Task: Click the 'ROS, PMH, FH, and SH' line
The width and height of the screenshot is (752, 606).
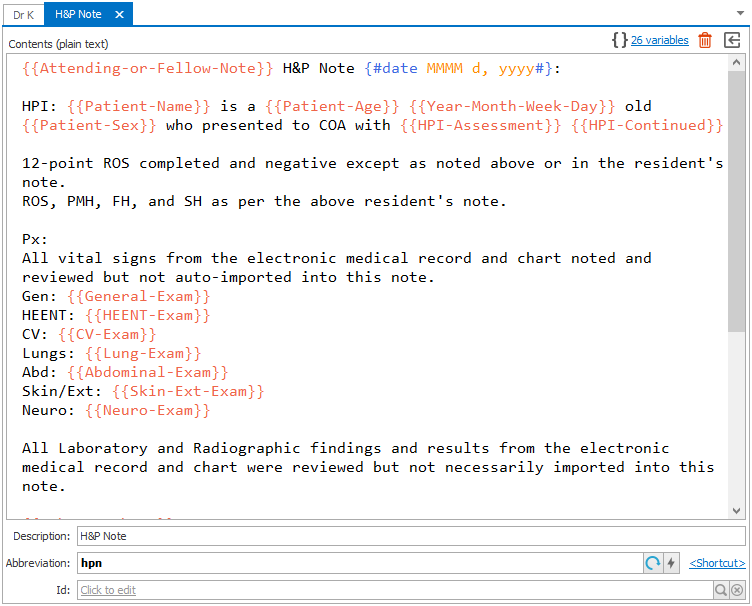Action: click(264, 201)
